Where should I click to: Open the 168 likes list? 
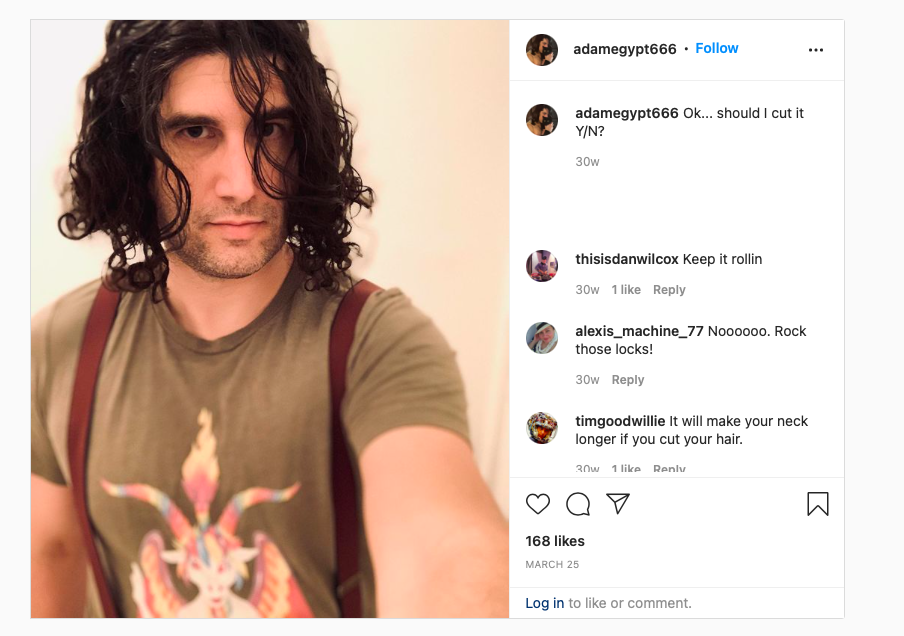coord(555,541)
